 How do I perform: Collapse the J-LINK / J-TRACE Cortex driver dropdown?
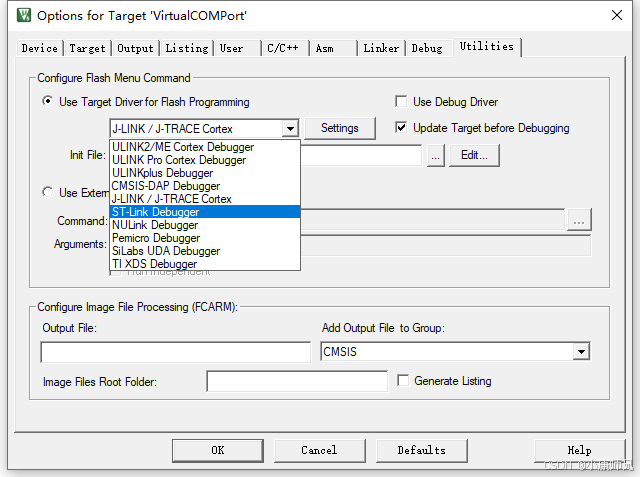click(290, 129)
